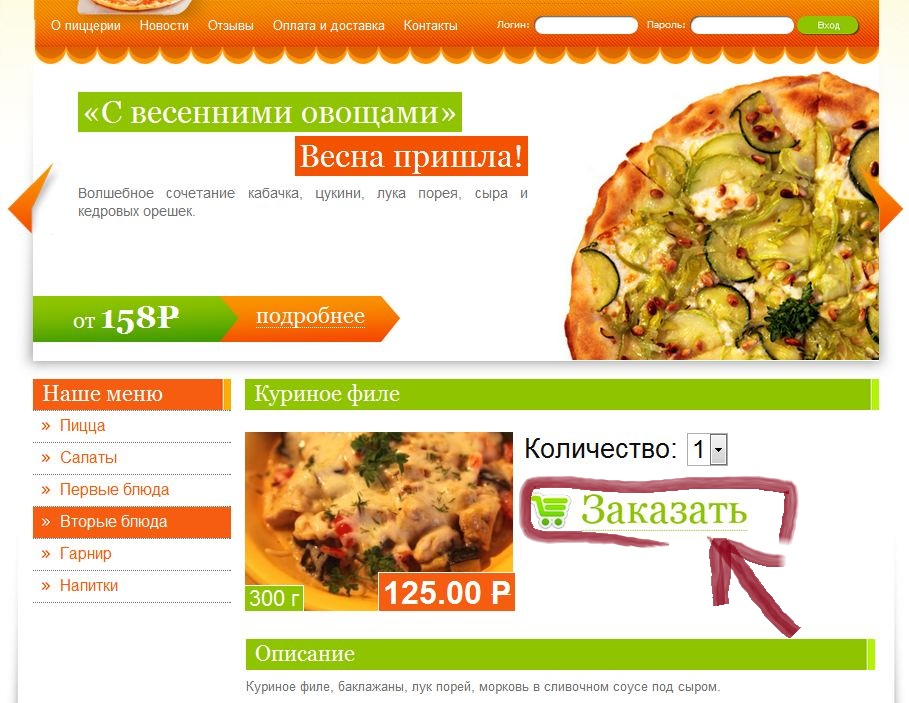
Task: Open the Контакты page
Action: point(431,26)
